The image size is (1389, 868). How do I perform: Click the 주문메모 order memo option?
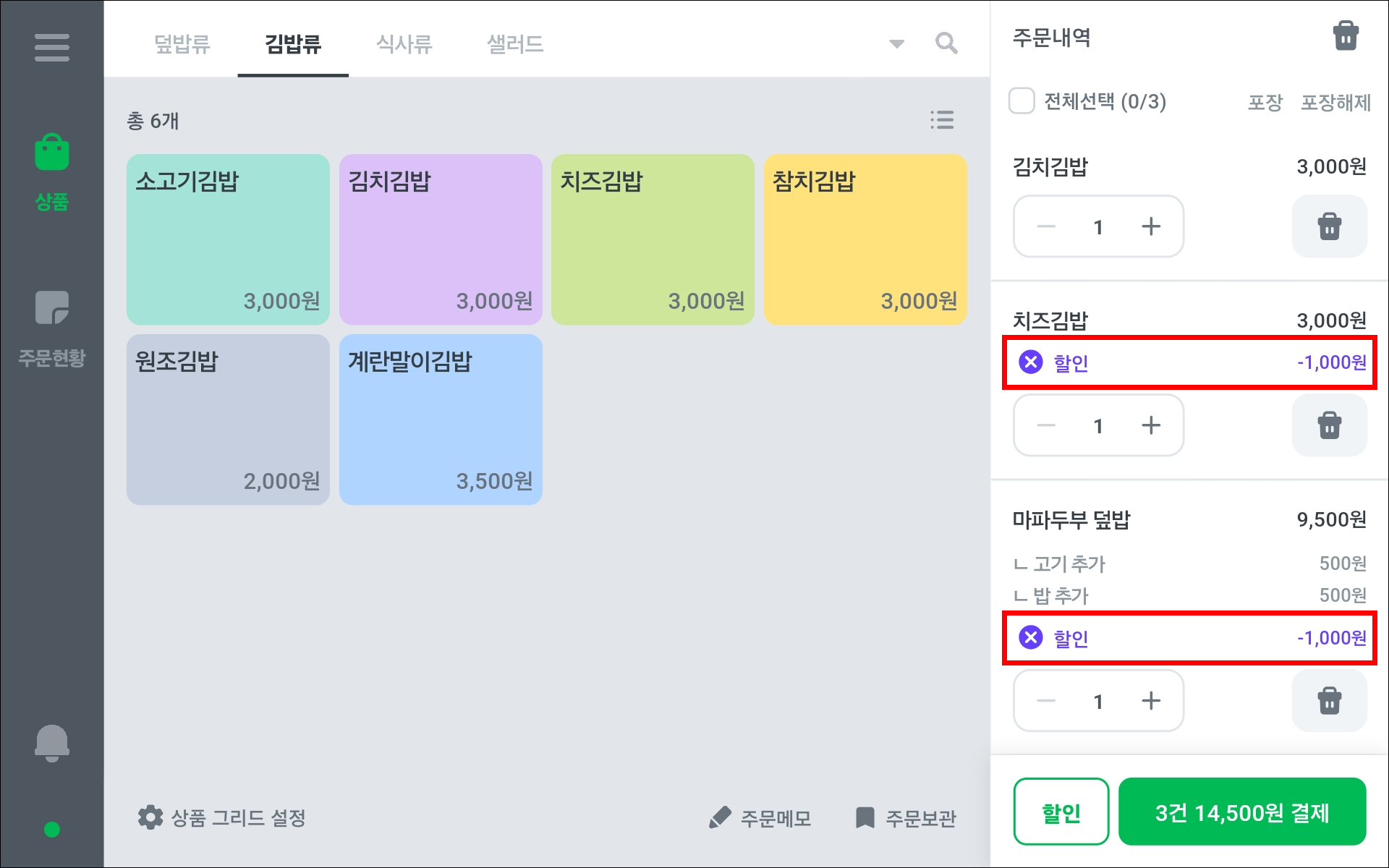(760, 818)
